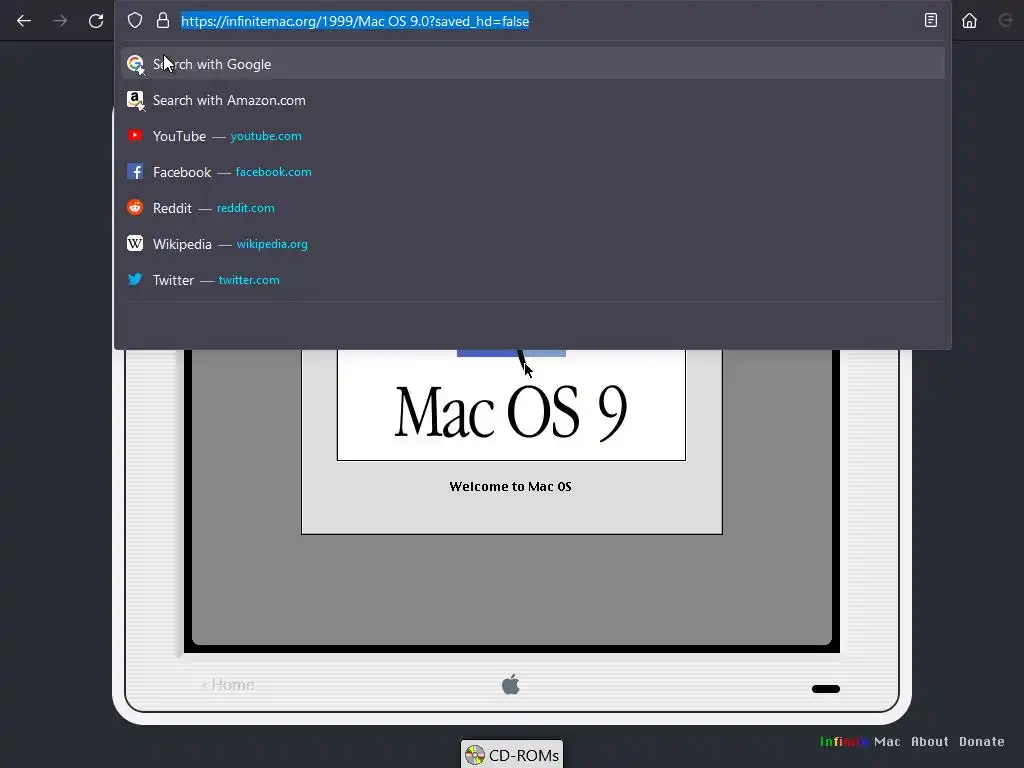Click the Wikipedia W logo icon

135,244
